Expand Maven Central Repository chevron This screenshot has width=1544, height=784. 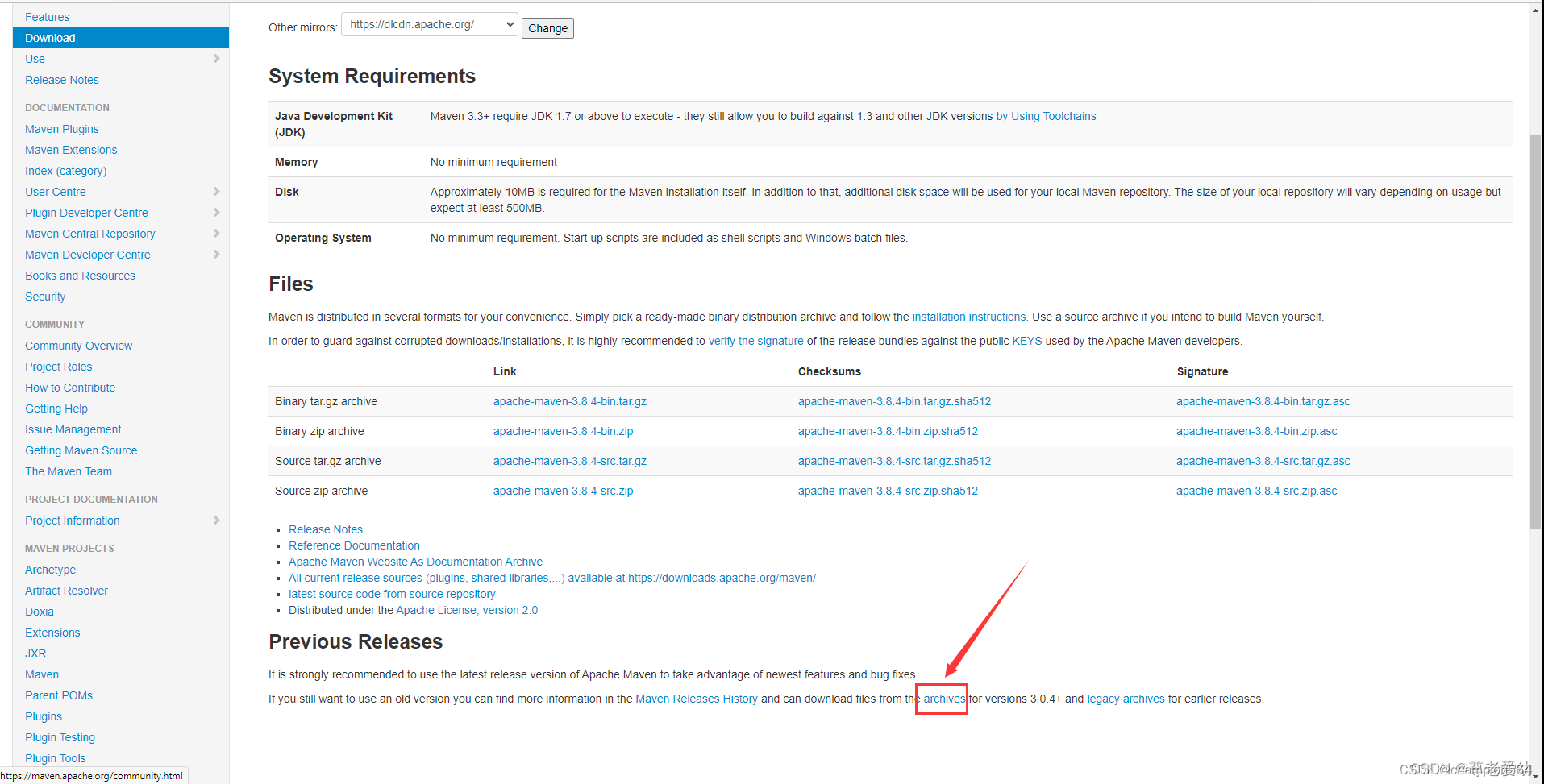click(x=216, y=234)
